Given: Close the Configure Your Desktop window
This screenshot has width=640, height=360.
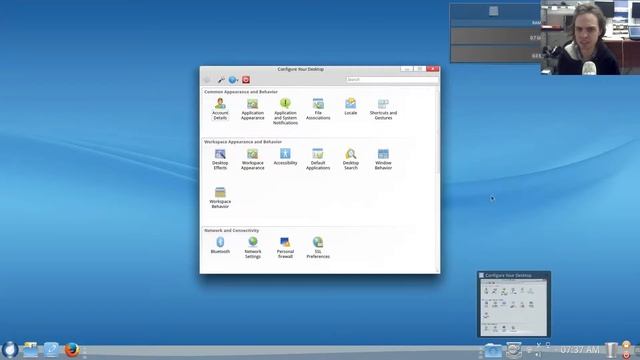Looking at the screenshot, I should pyautogui.click(x=432, y=69).
